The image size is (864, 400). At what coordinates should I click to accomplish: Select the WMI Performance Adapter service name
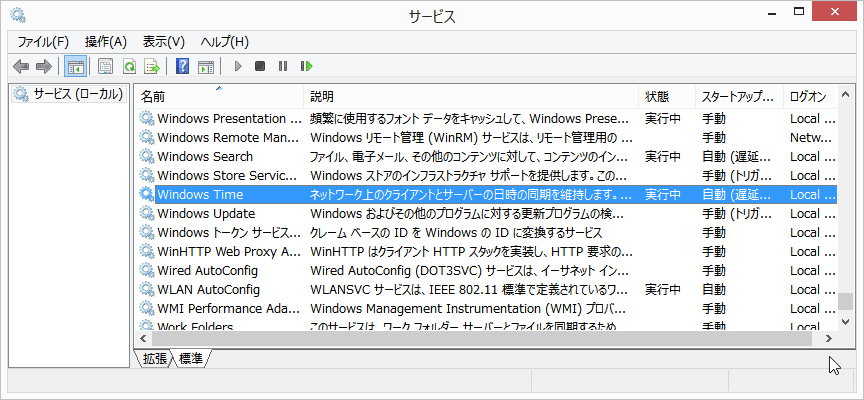pos(229,309)
